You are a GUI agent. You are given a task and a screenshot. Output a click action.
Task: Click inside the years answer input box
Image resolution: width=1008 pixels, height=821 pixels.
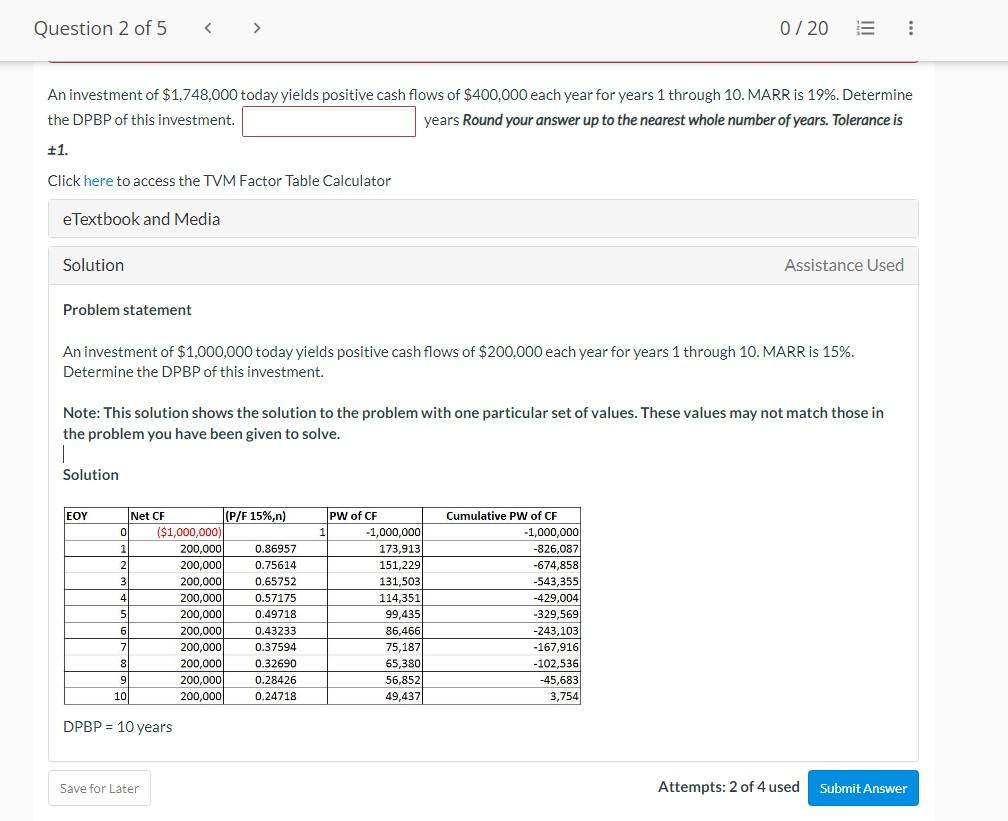click(329, 121)
